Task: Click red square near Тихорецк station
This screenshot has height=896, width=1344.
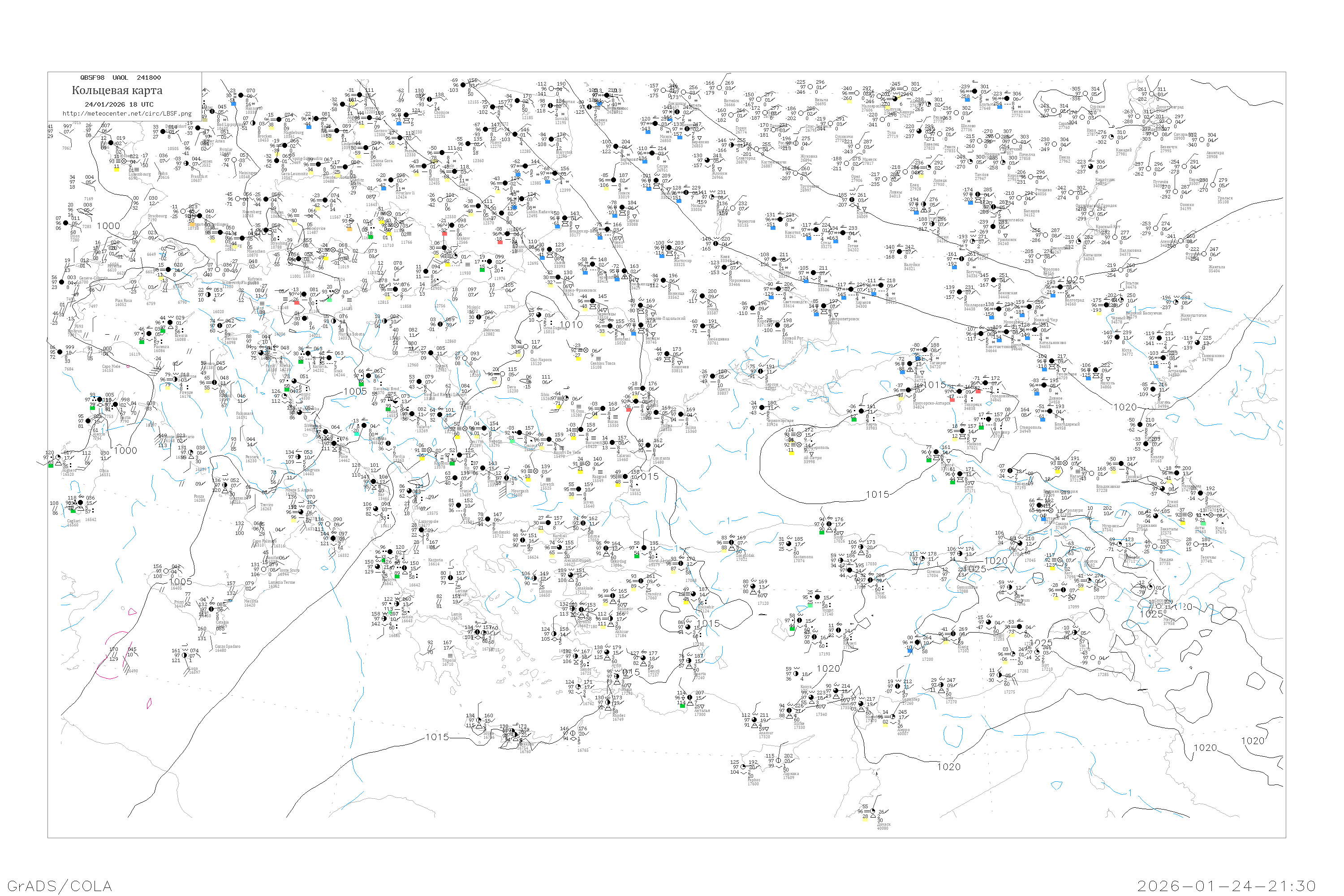Action: [x=952, y=400]
